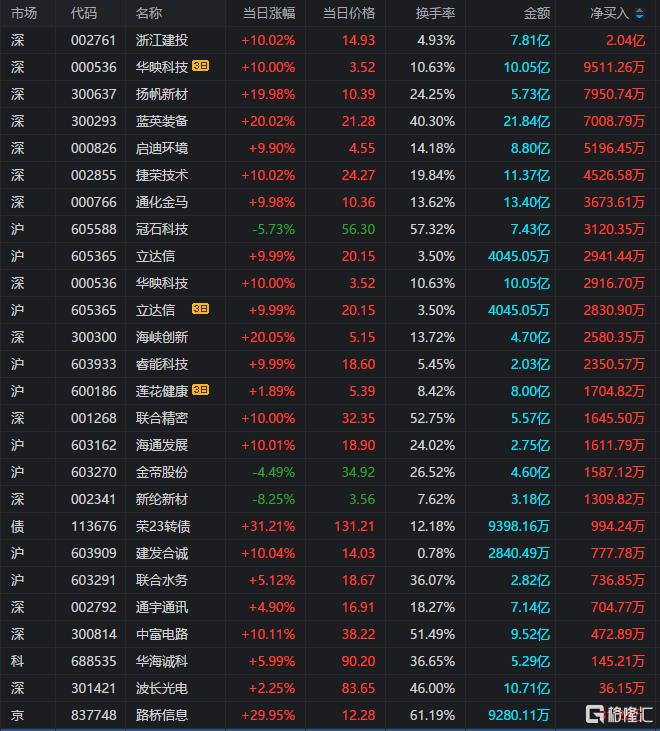Select stock name 冠石科技

coord(162,229)
